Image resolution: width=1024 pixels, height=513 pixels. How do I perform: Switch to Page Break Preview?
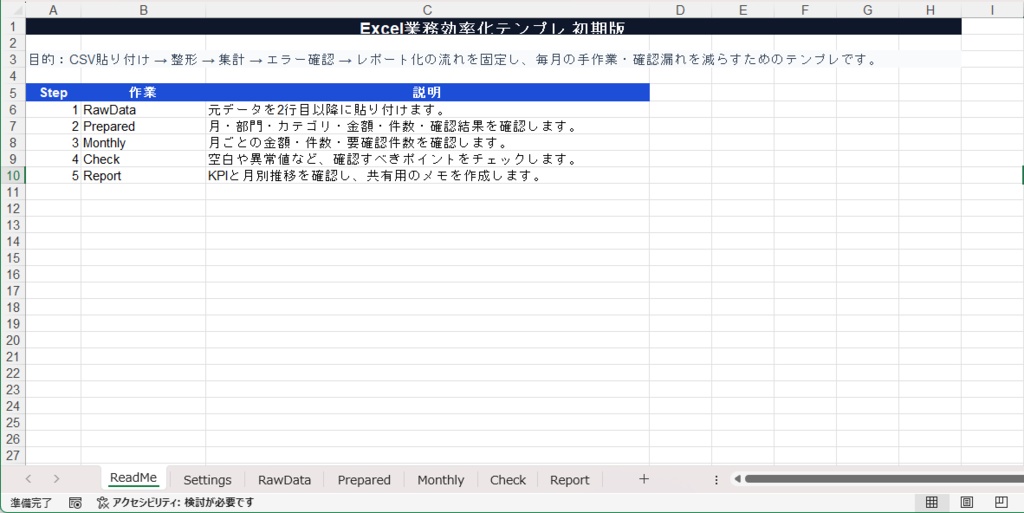point(1001,502)
